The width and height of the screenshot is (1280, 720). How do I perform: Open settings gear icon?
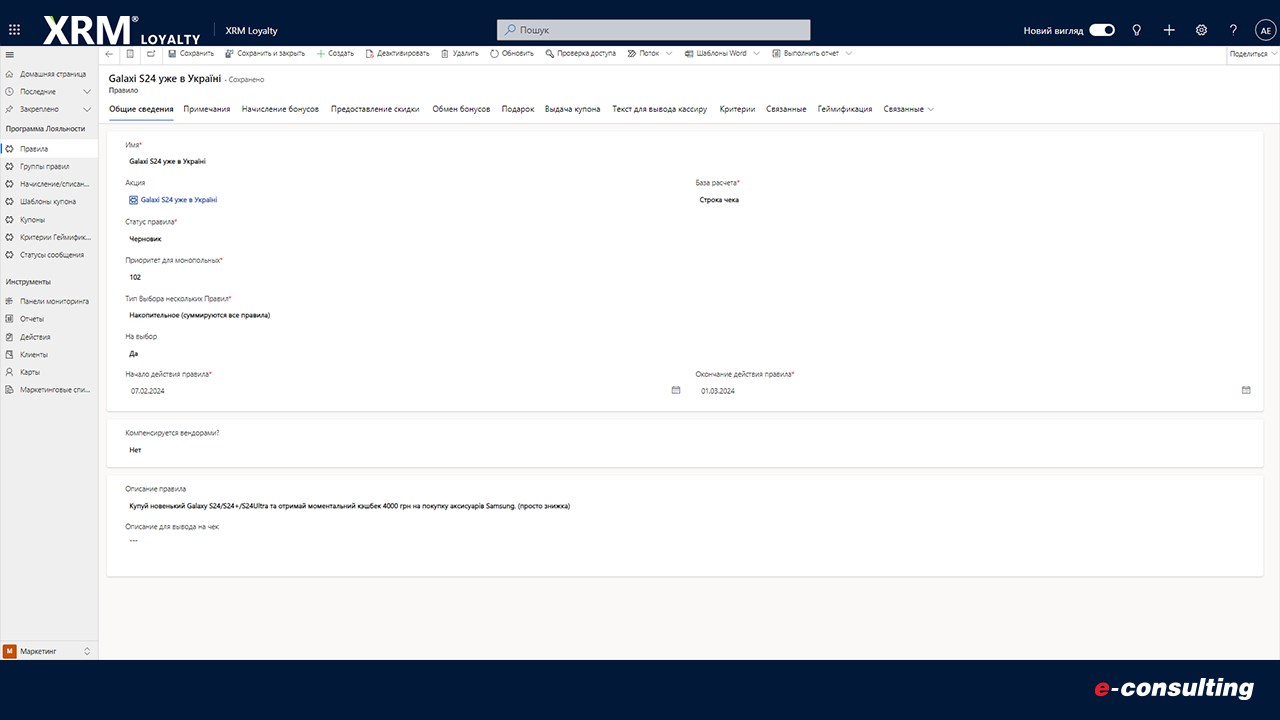tap(1201, 30)
